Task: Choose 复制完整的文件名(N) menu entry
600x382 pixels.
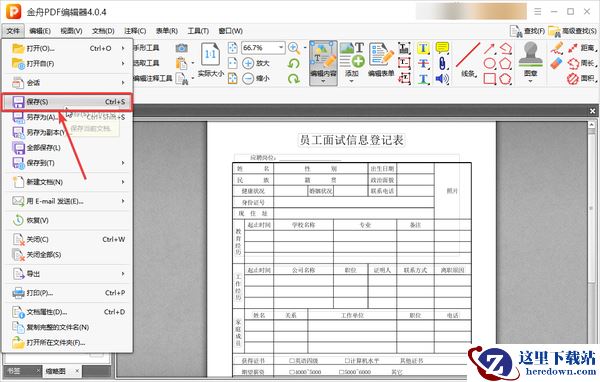Action: pyautogui.click(x=68, y=327)
